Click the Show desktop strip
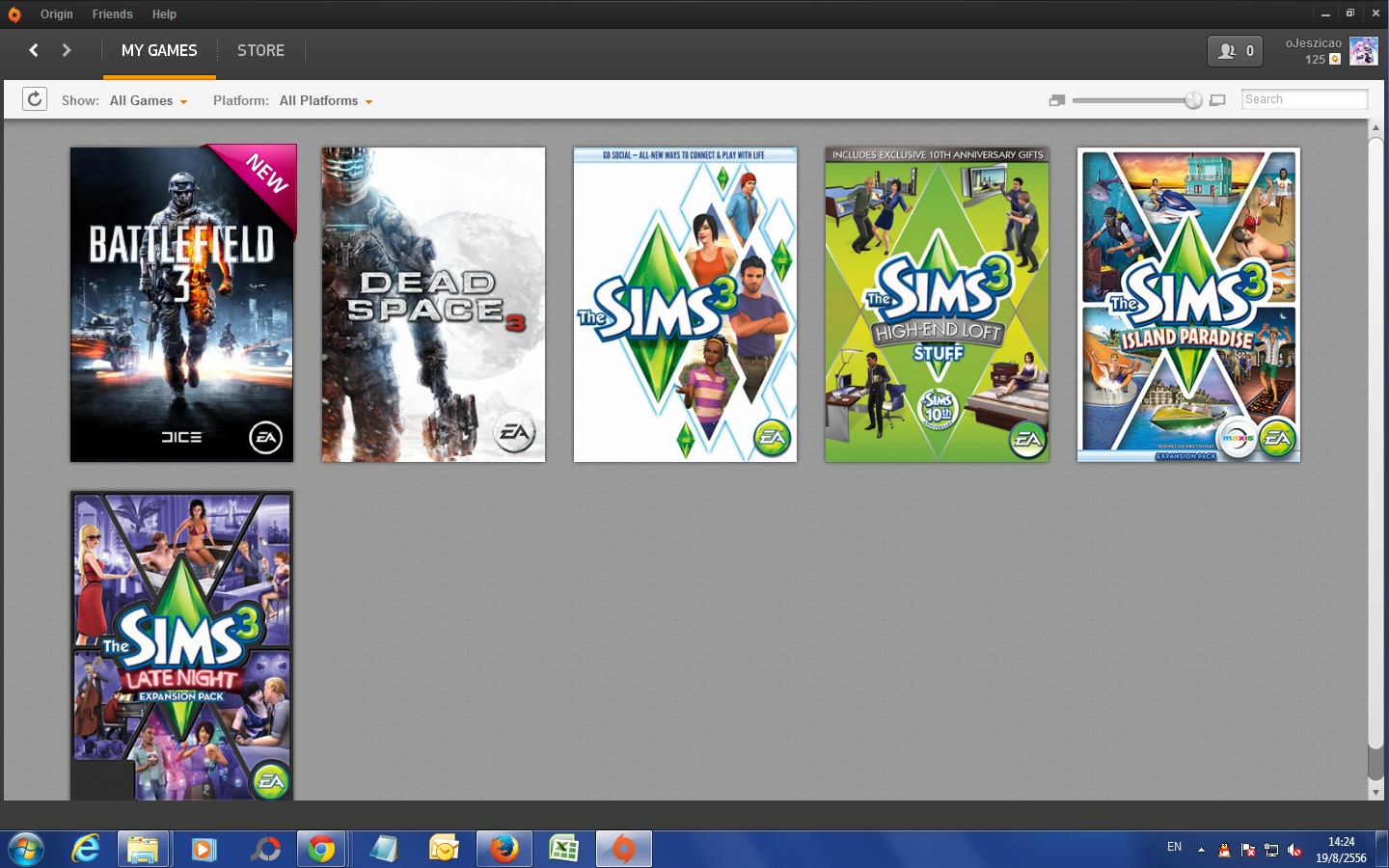 point(1383,850)
